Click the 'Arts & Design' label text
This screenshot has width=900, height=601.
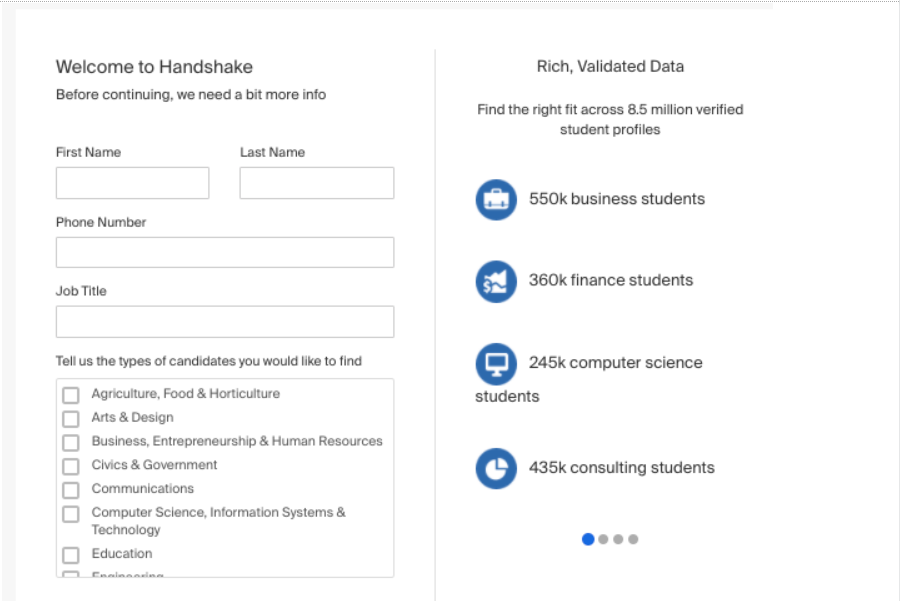[x=133, y=417]
